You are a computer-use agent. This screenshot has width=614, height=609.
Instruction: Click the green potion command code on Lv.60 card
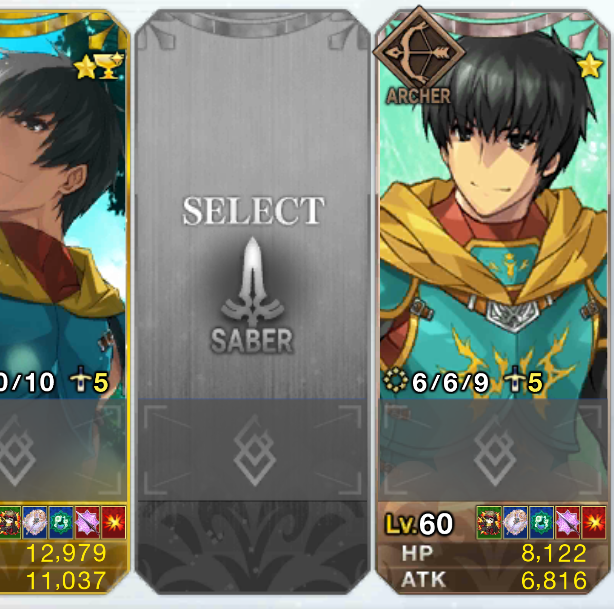542,522
